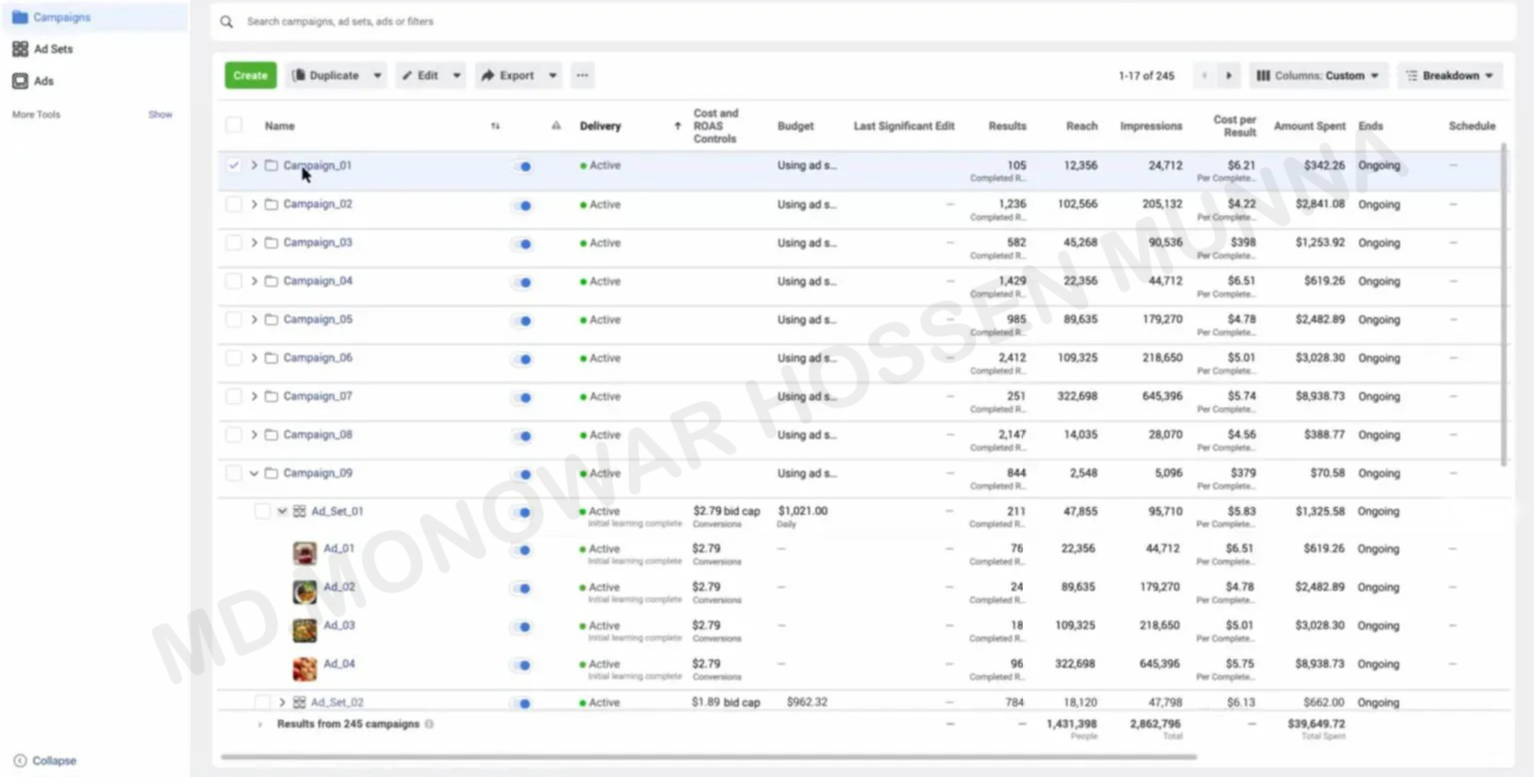Click the Ad_Set_02 grid icon
Screen dimensions: 1534x777
pyautogui.click(x=299, y=703)
